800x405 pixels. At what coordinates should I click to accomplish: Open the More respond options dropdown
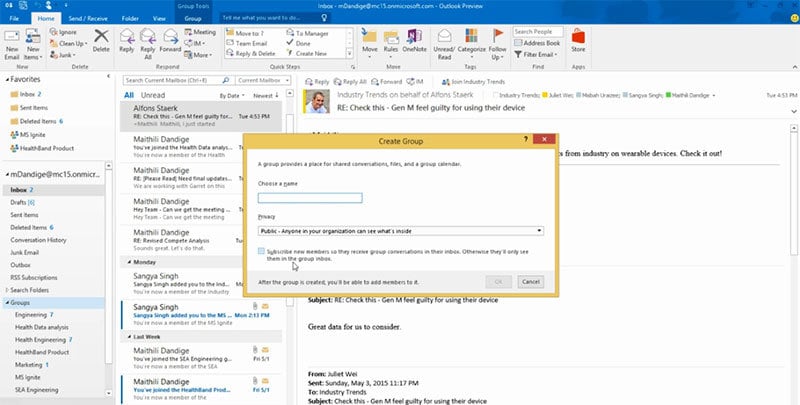pyautogui.click(x=198, y=55)
